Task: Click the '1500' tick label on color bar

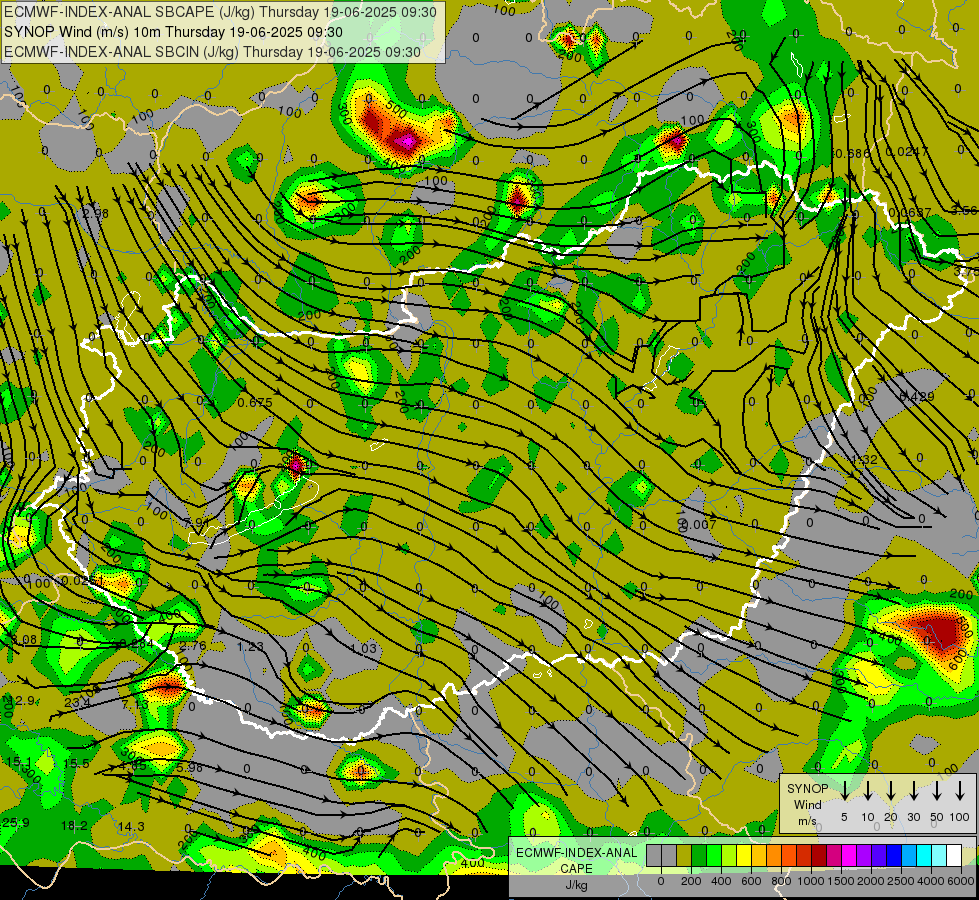Action: (x=841, y=881)
